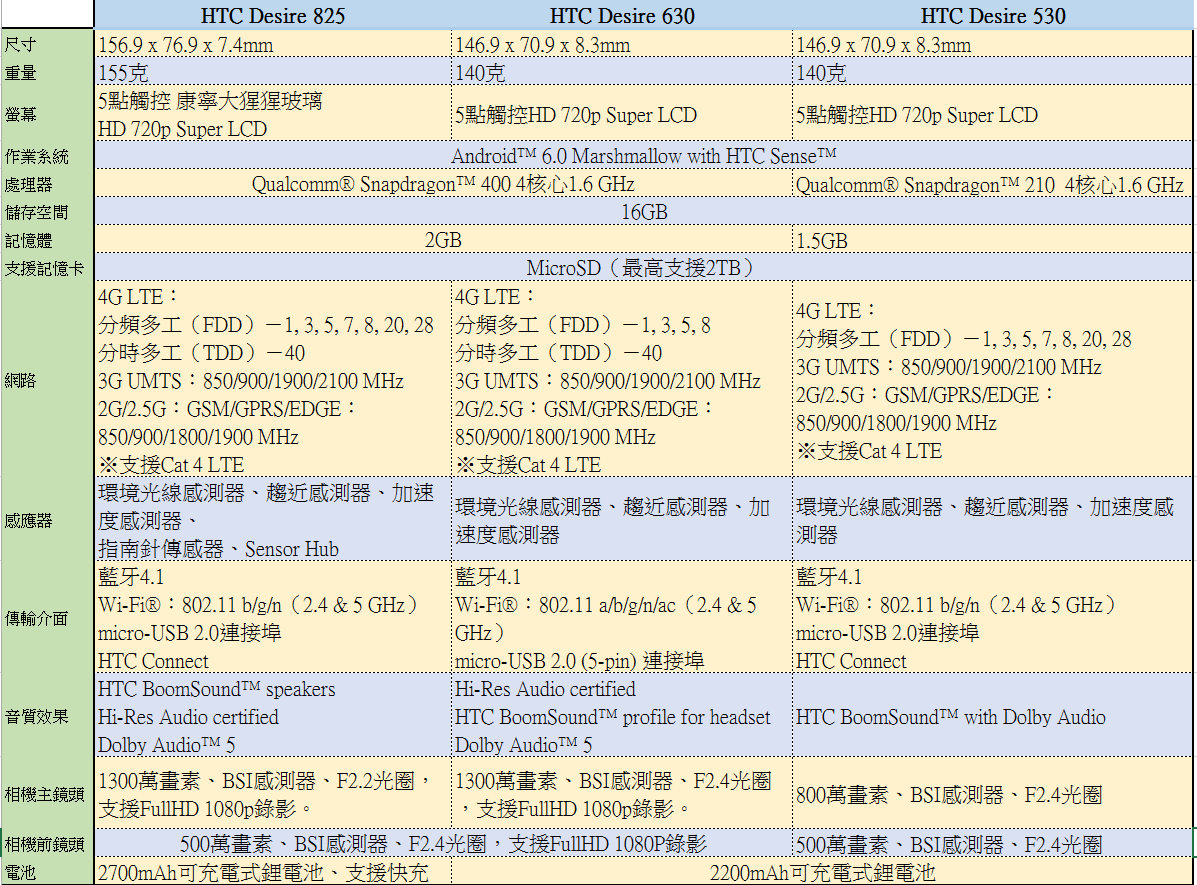This screenshot has height=885, width=1197.
Task: Click the Snapdragon 400 processor cell
Action: pyautogui.click(x=444, y=184)
